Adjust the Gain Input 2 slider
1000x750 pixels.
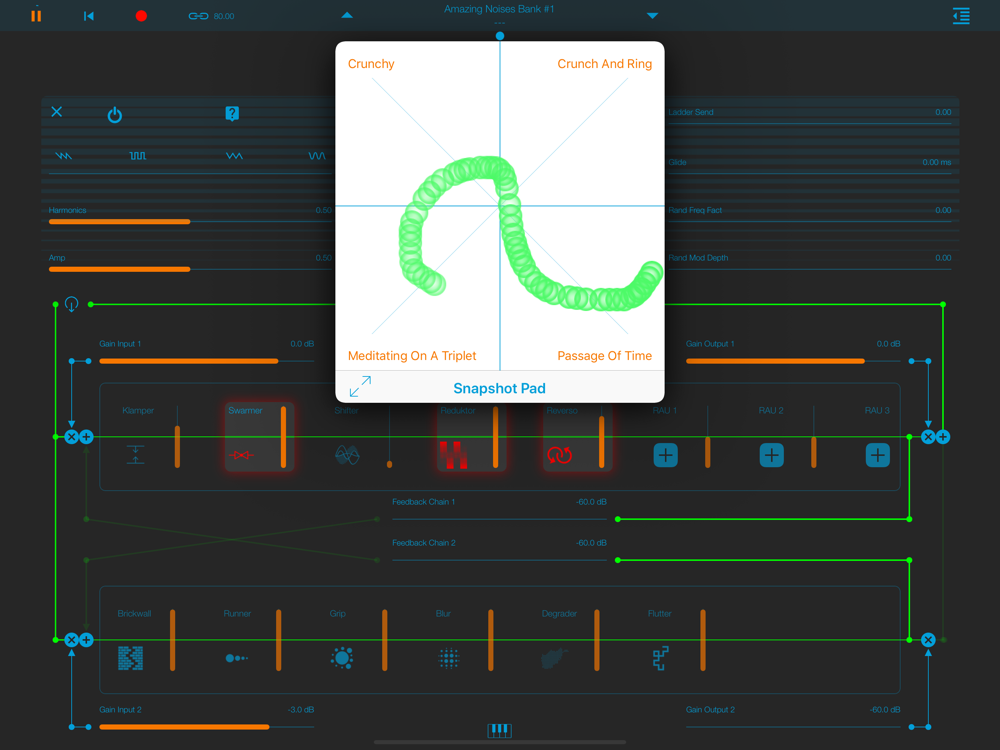point(207,726)
